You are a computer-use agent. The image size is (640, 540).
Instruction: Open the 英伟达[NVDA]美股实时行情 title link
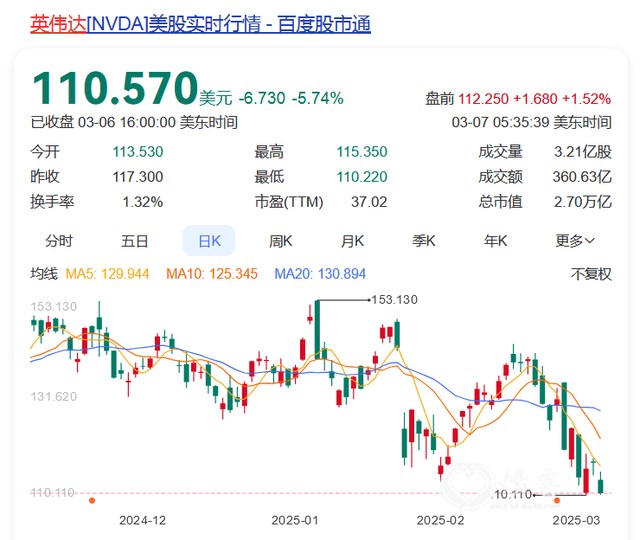[x=200, y=24]
